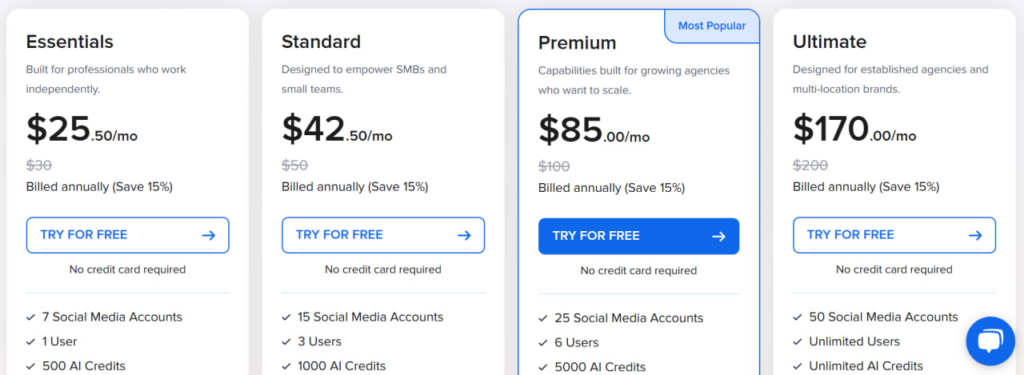1024x375 pixels.
Task: Start Ultimate plan with Try For Free
Action: tap(894, 235)
